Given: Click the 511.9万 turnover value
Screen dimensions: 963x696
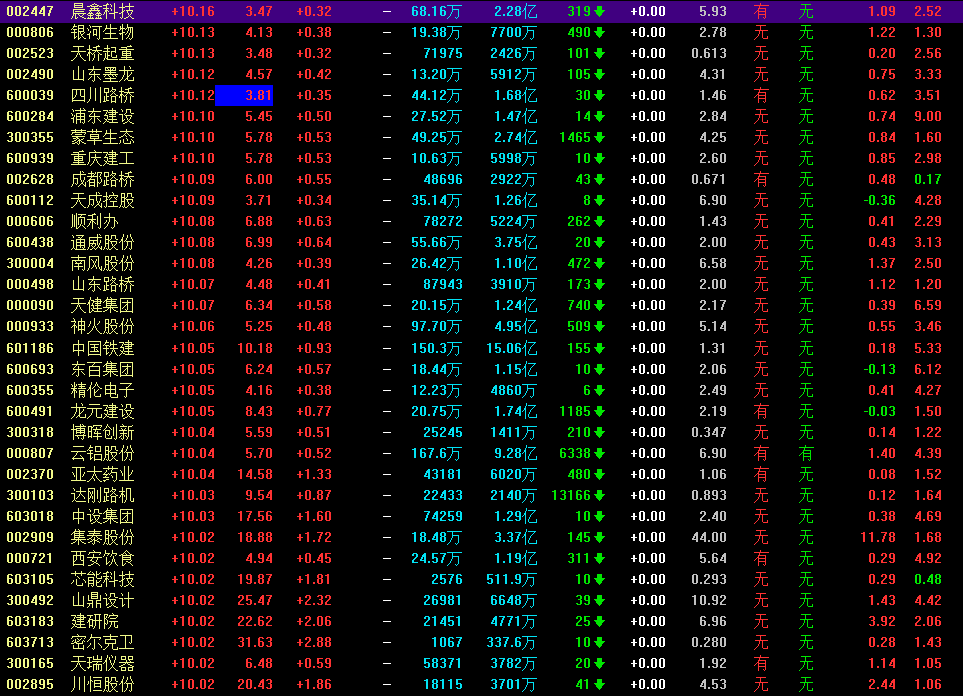Looking at the screenshot, I should pos(511,579).
